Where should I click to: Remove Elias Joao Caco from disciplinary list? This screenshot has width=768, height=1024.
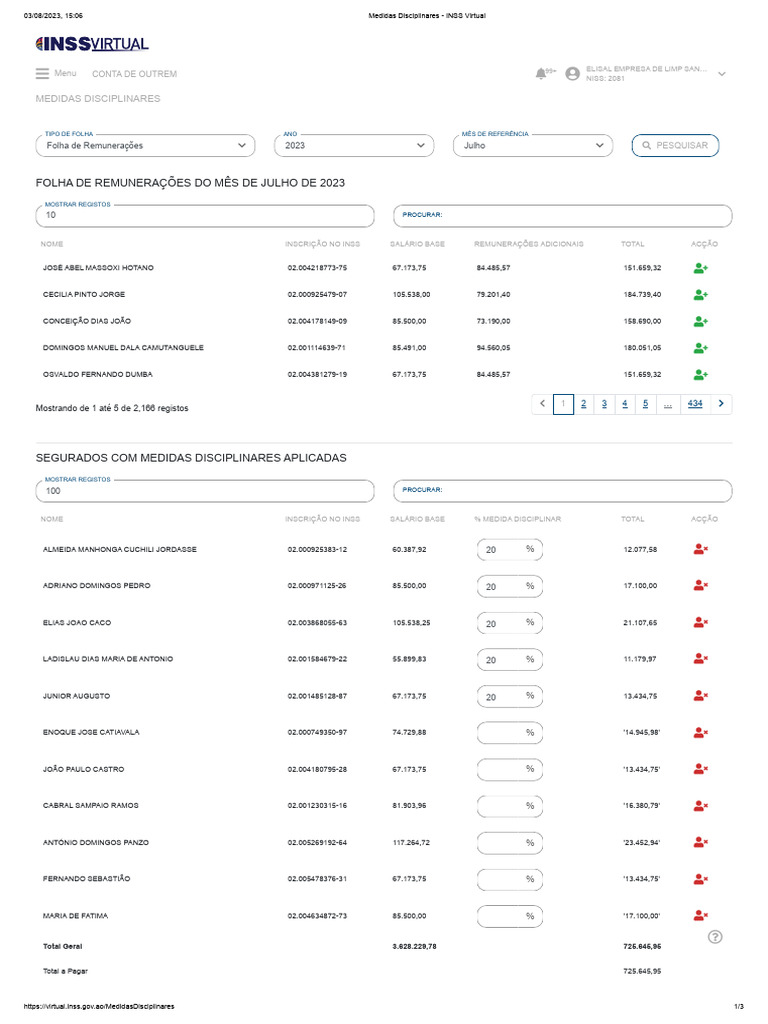tap(700, 623)
